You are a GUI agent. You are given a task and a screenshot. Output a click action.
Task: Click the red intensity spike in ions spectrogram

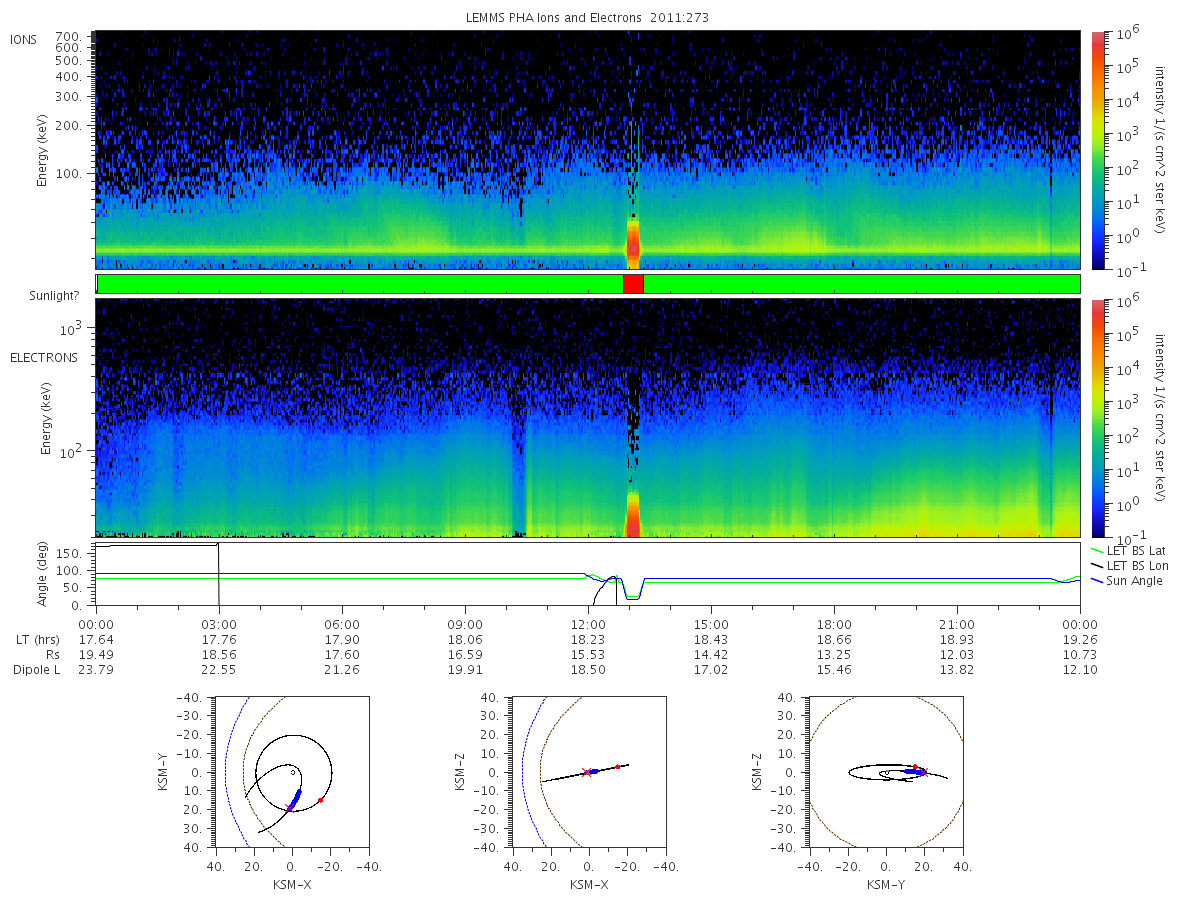[x=632, y=240]
